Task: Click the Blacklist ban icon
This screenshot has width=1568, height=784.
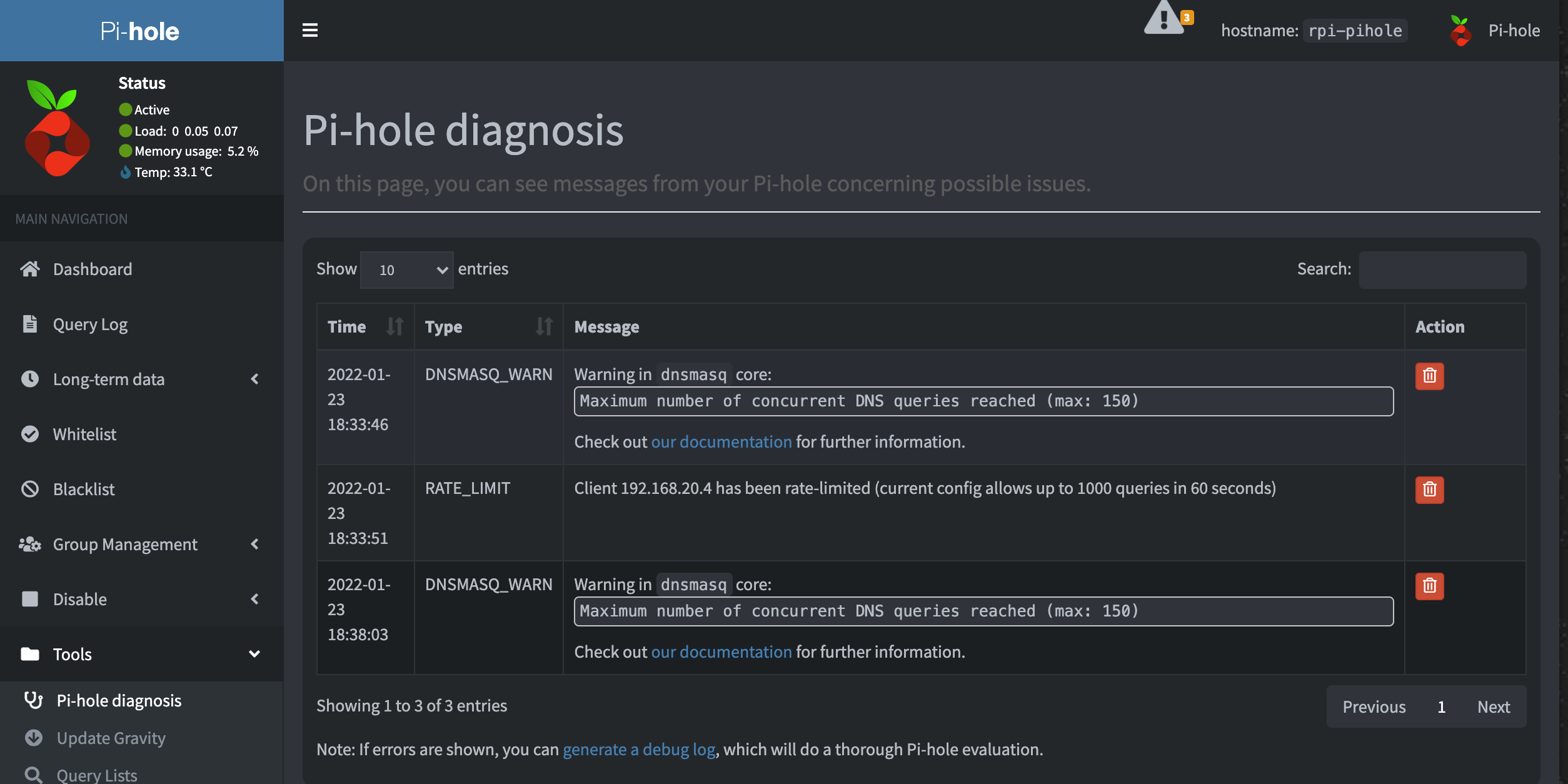Action: pyautogui.click(x=29, y=489)
